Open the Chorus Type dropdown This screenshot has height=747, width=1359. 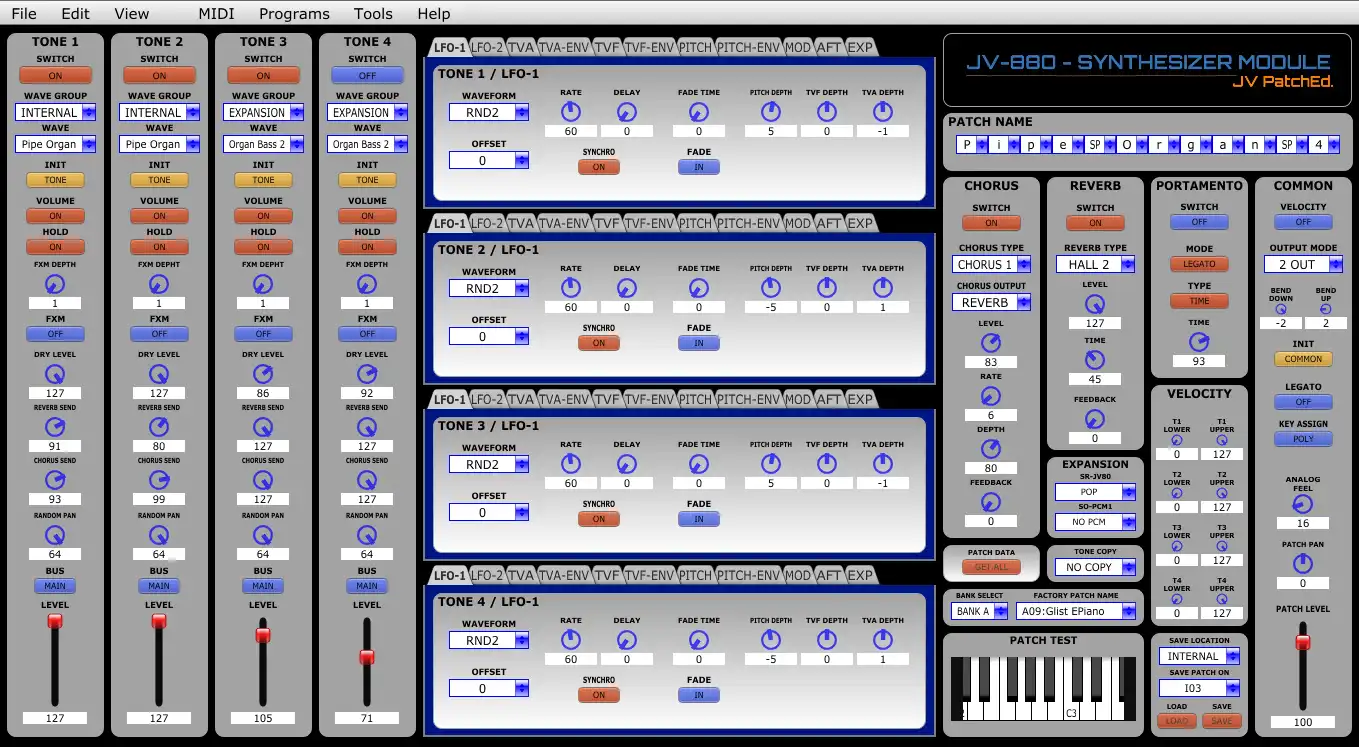click(x=991, y=264)
